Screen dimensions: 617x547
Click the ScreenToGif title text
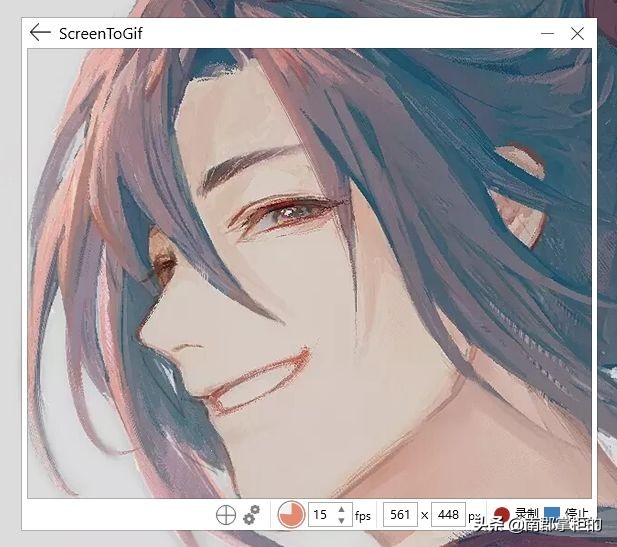[x=100, y=33]
